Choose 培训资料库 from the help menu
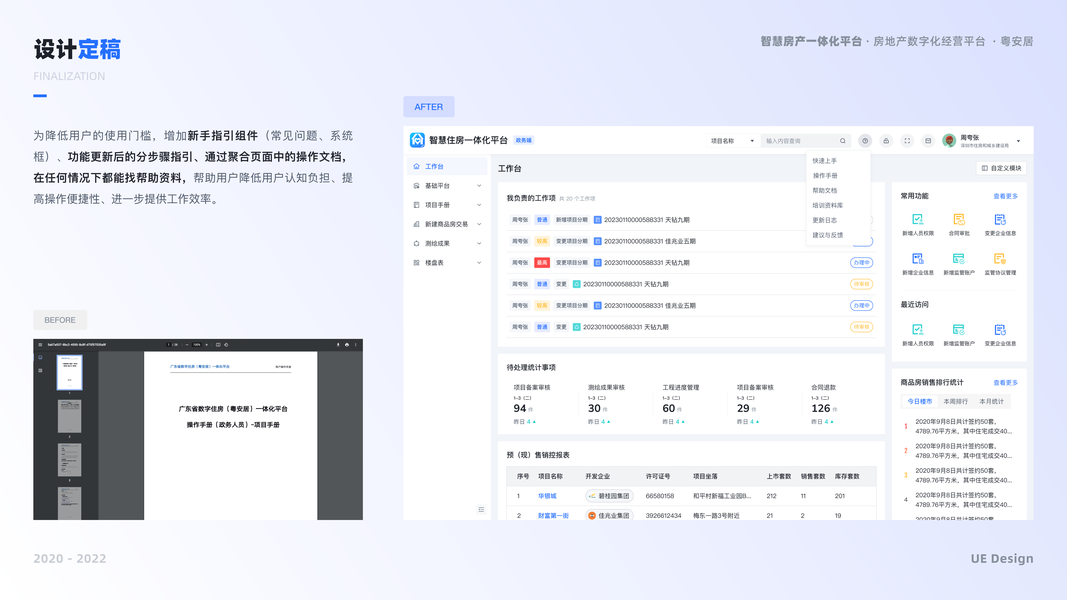Viewport: 1067px width, 600px height. [827, 205]
